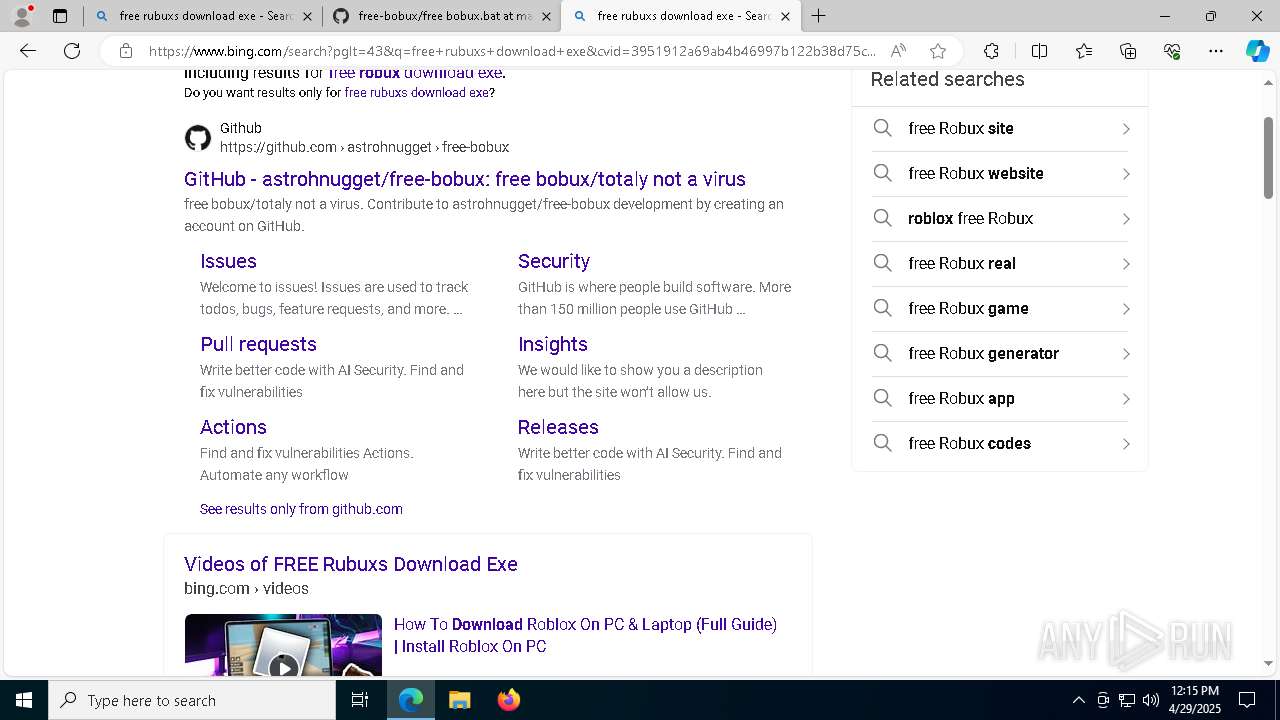This screenshot has height=720, width=1280.
Task: Select related search free Robux website
Action: point(1000,174)
